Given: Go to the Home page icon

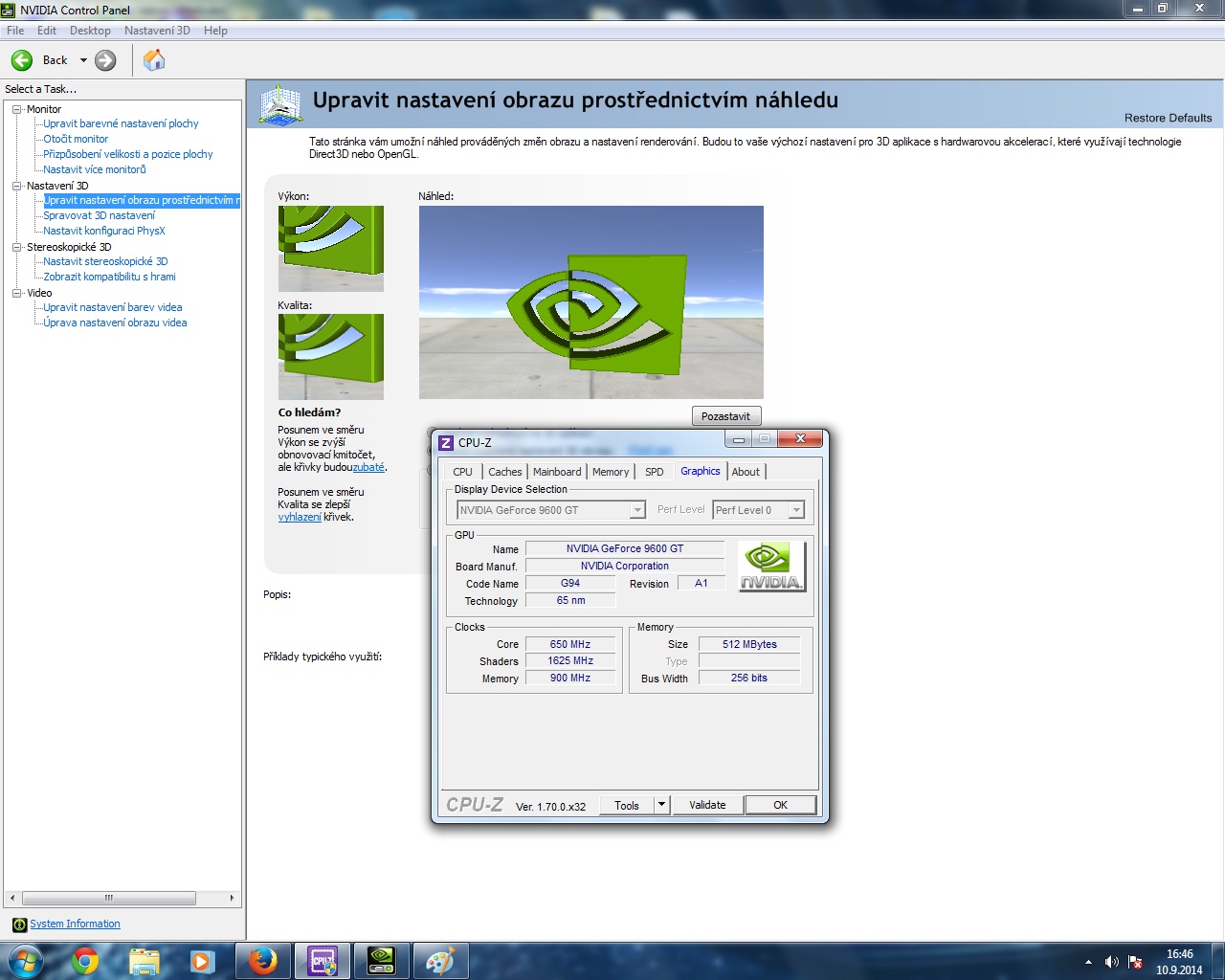Looking at the screenshot, I should coord(153,60).
